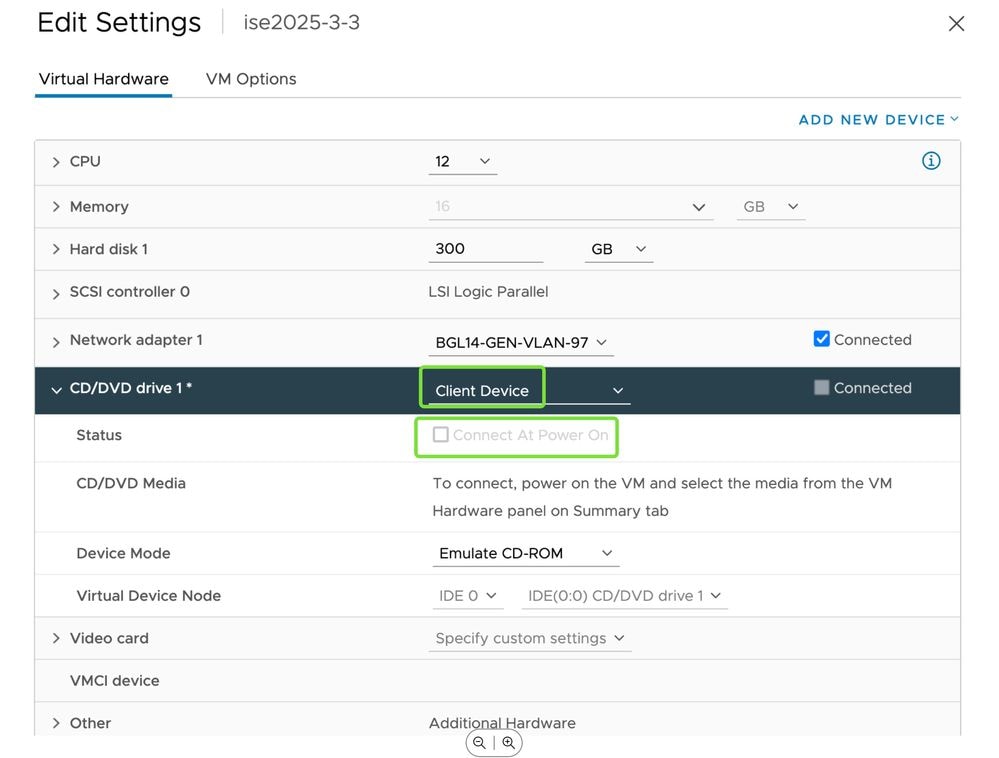Image resolution: width=999 pixels, height=758 pixels.
Task: Click Add New Device button
Action: coord(878,120)
